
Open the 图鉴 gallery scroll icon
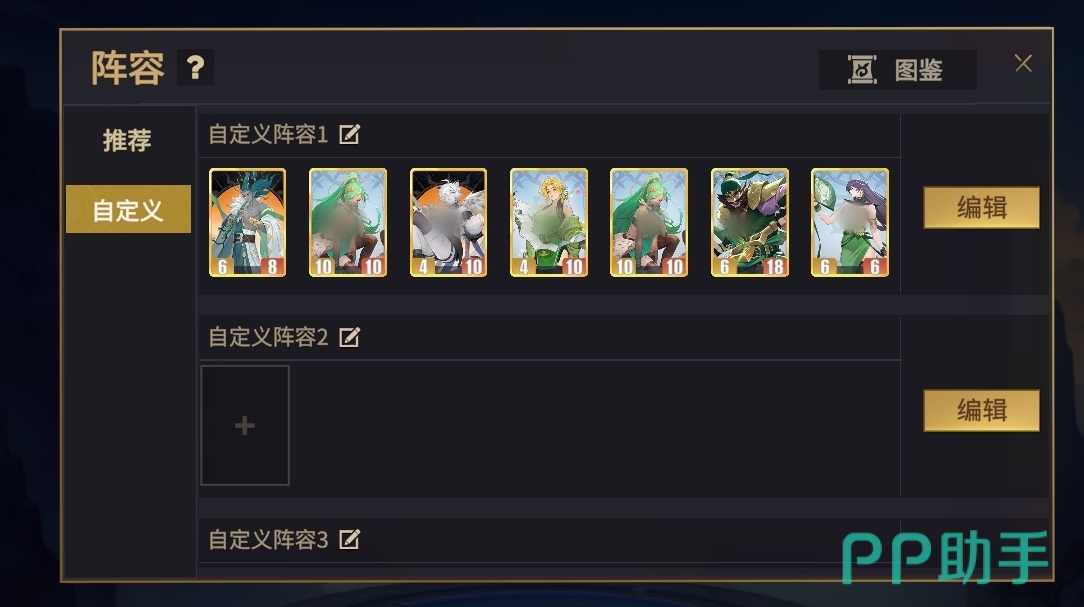[862, 70]
